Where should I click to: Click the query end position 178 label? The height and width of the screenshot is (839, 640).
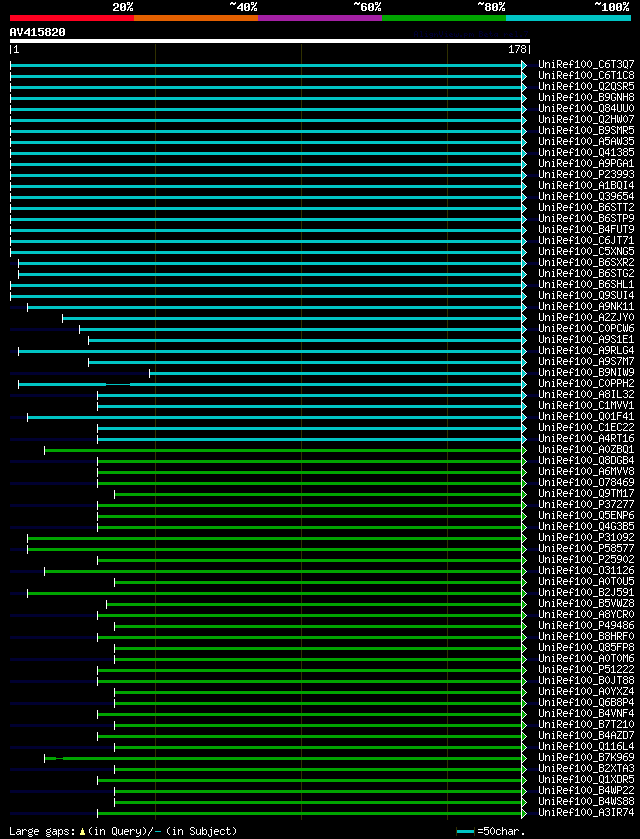click(x=519, y=50)
